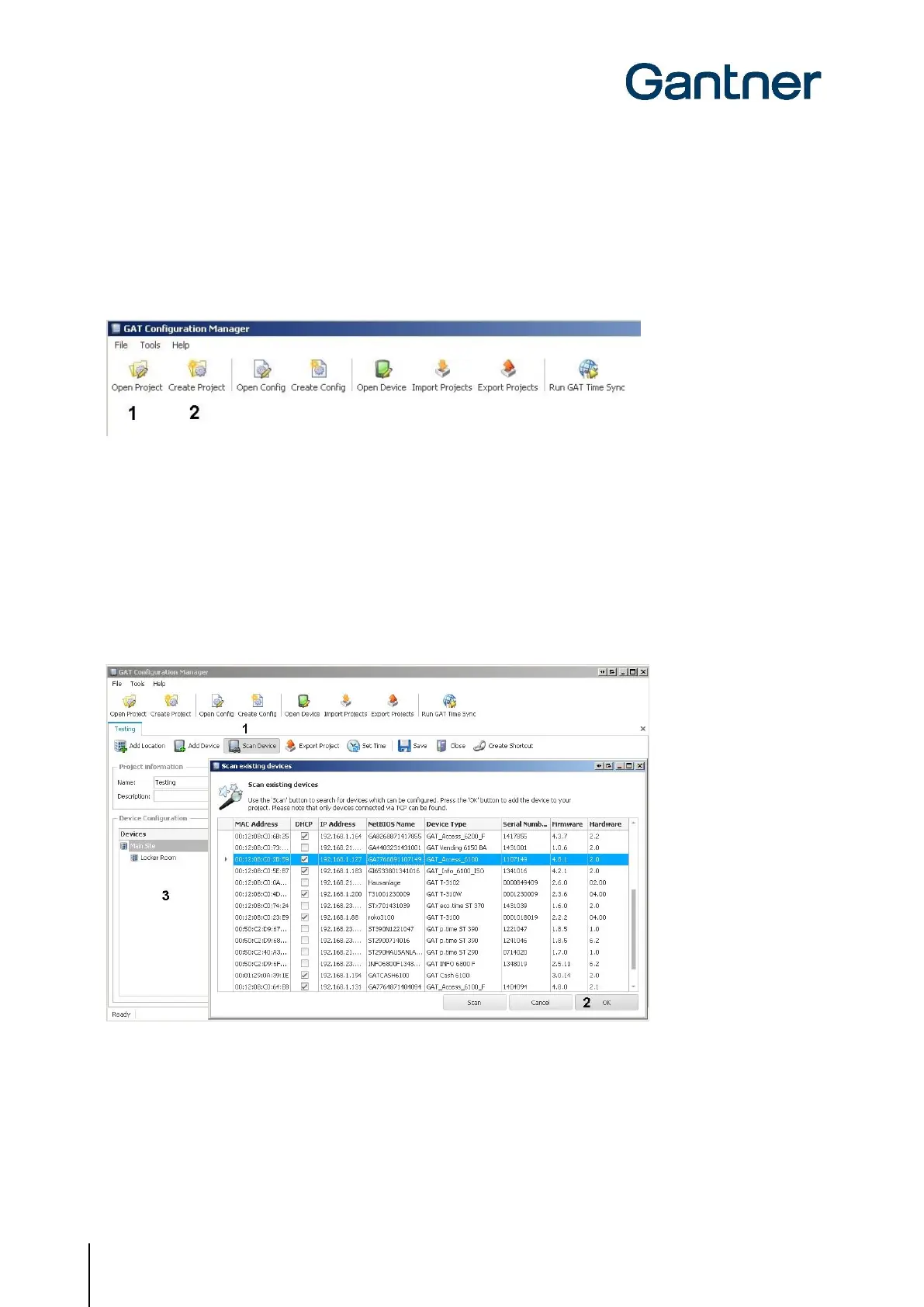
Task: Toggle DHCP checkbox for roko3100 row
Action: pos(304,917)
